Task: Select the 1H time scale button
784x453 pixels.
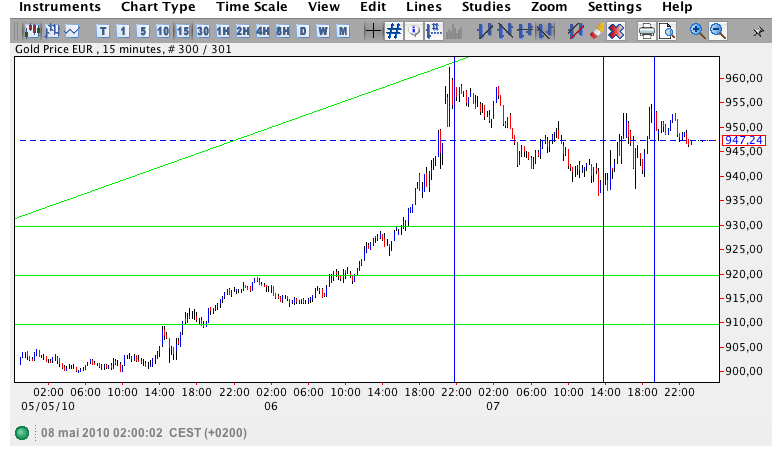Action: click(223, 31)
